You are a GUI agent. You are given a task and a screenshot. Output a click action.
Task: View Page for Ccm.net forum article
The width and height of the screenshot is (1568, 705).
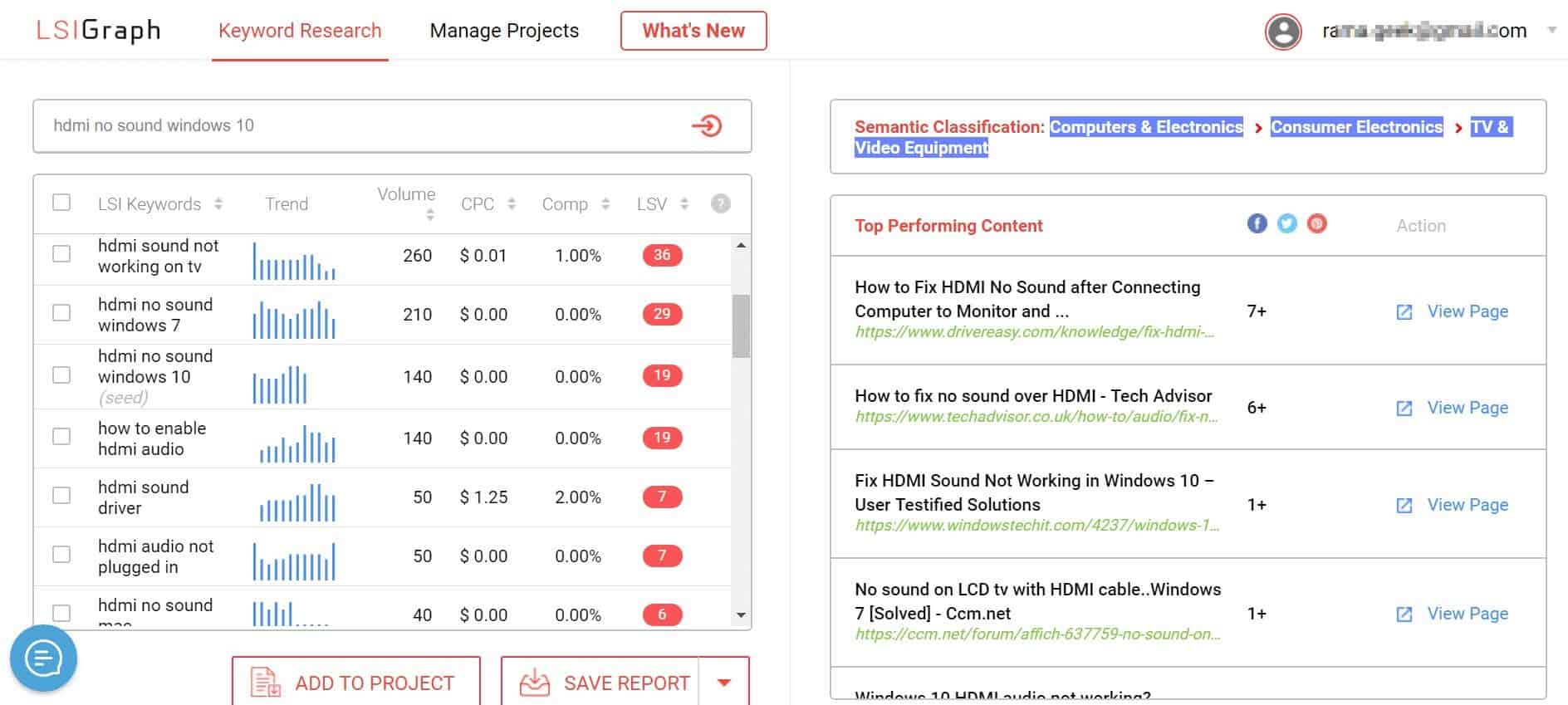pos(1468,614)
